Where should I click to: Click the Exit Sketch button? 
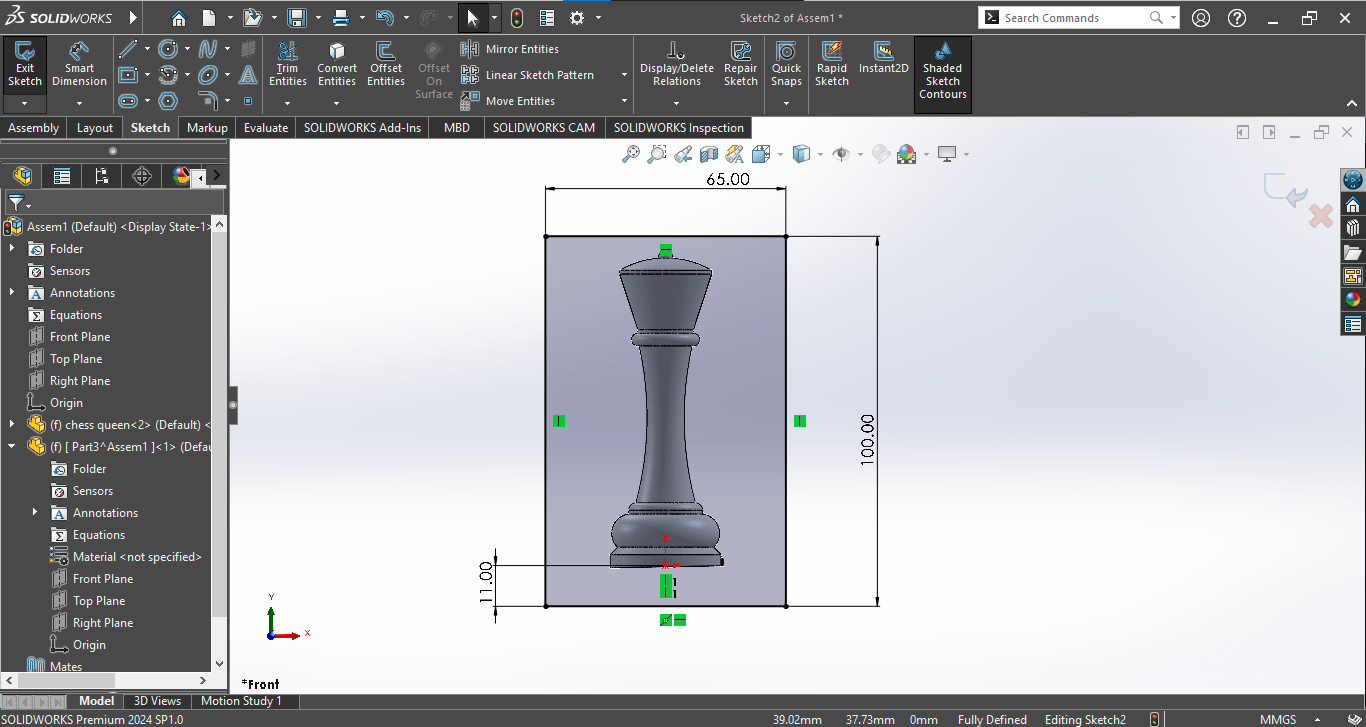pos(25,65)
